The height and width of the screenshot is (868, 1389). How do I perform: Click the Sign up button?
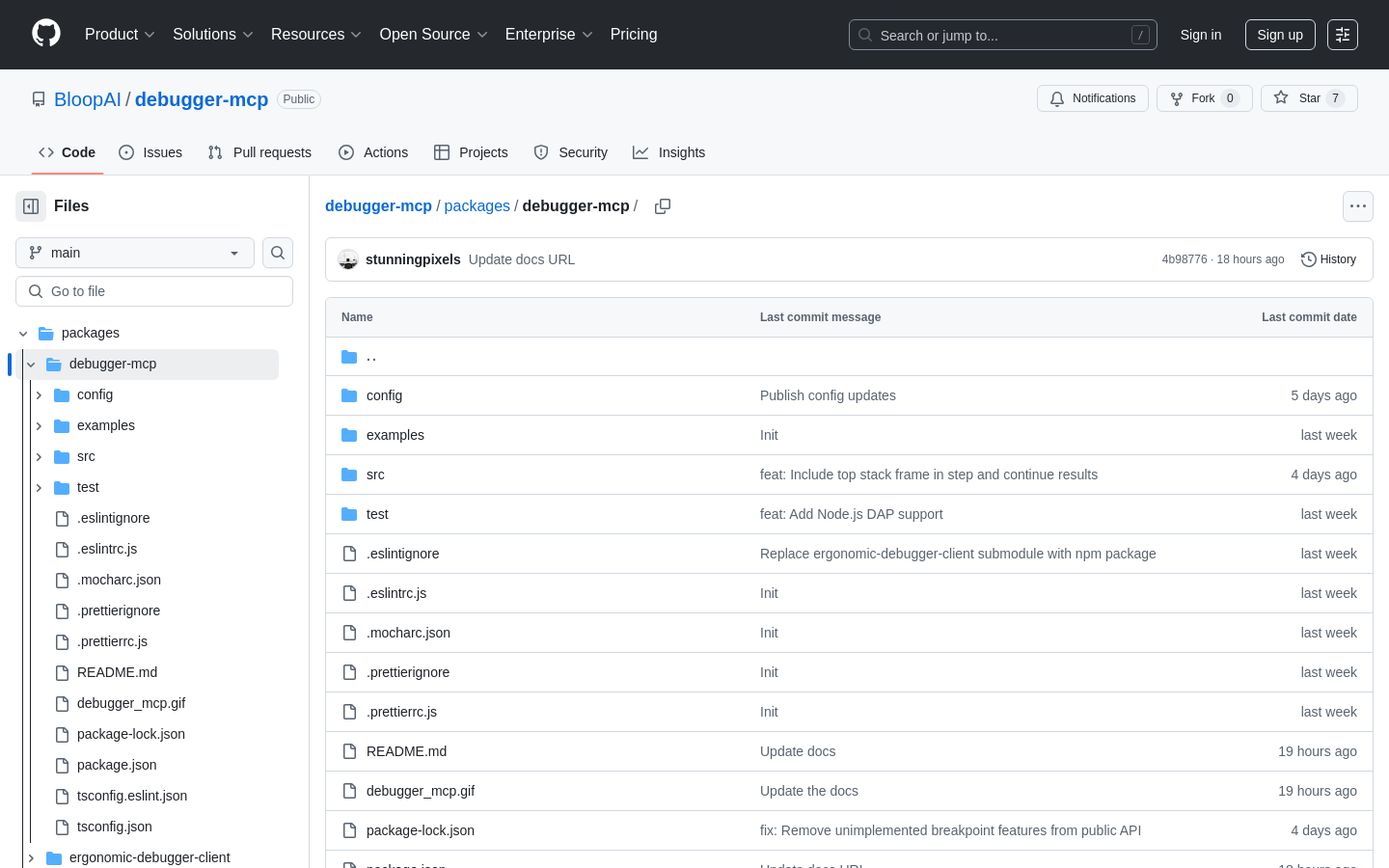pyautogui.click(x=1280, y=35)
